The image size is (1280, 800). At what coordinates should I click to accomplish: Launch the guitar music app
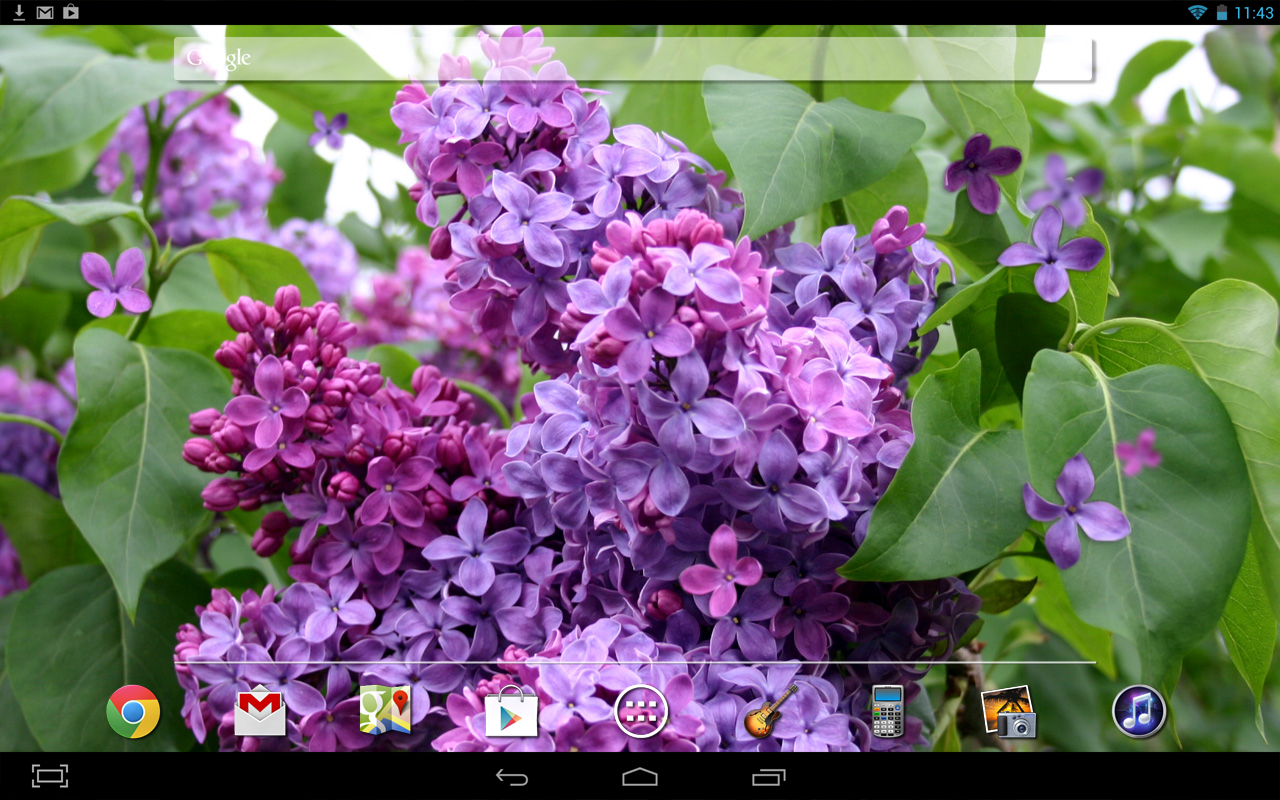[770, 712]
